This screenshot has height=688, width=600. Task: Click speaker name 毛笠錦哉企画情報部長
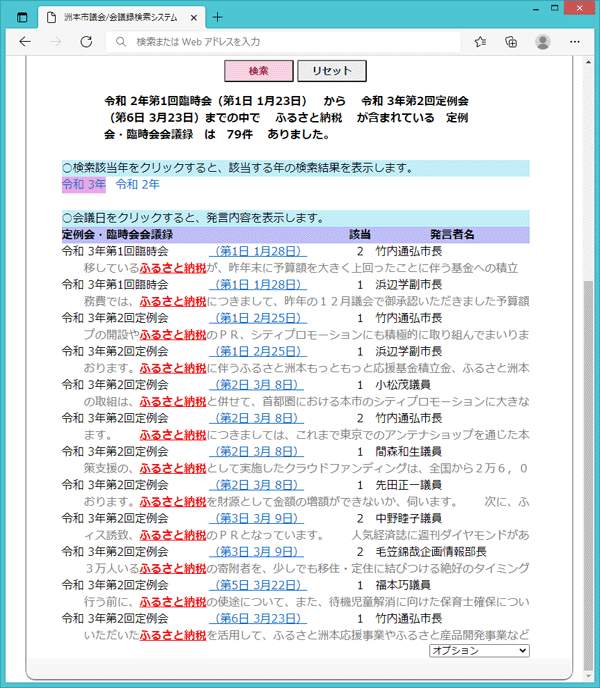431,552
